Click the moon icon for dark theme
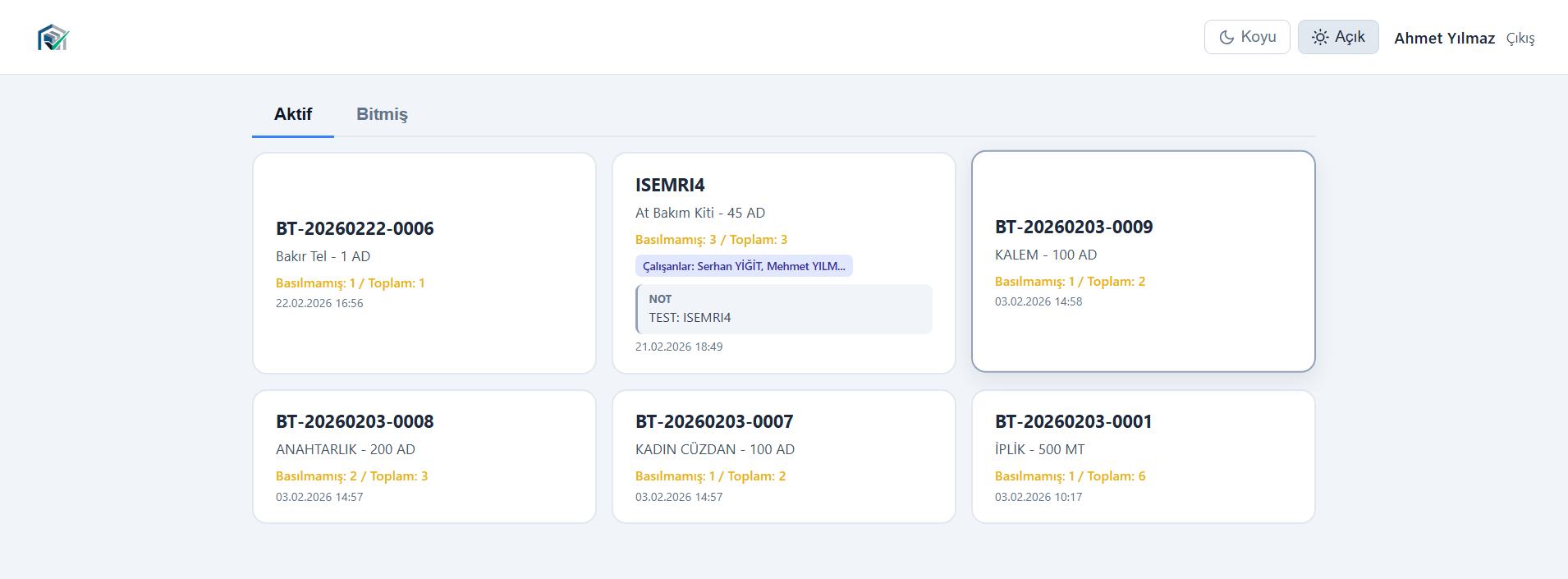Viewport: 1568px width, 579px height. tap(1226, 38)
